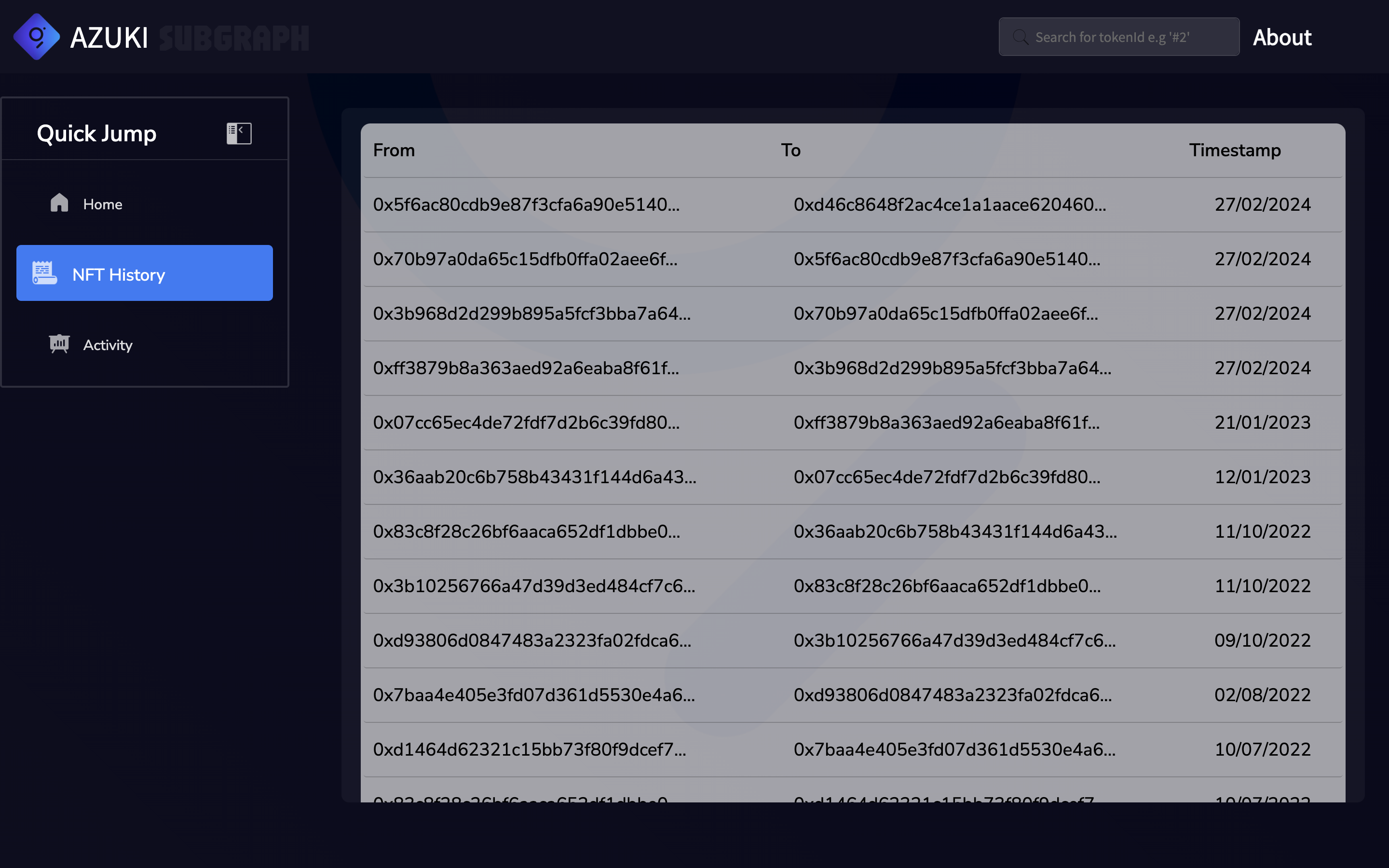The height and width of the screenshot is (868, 1389).
Task: Select the NFT History menu item
Action: [144, 273]
